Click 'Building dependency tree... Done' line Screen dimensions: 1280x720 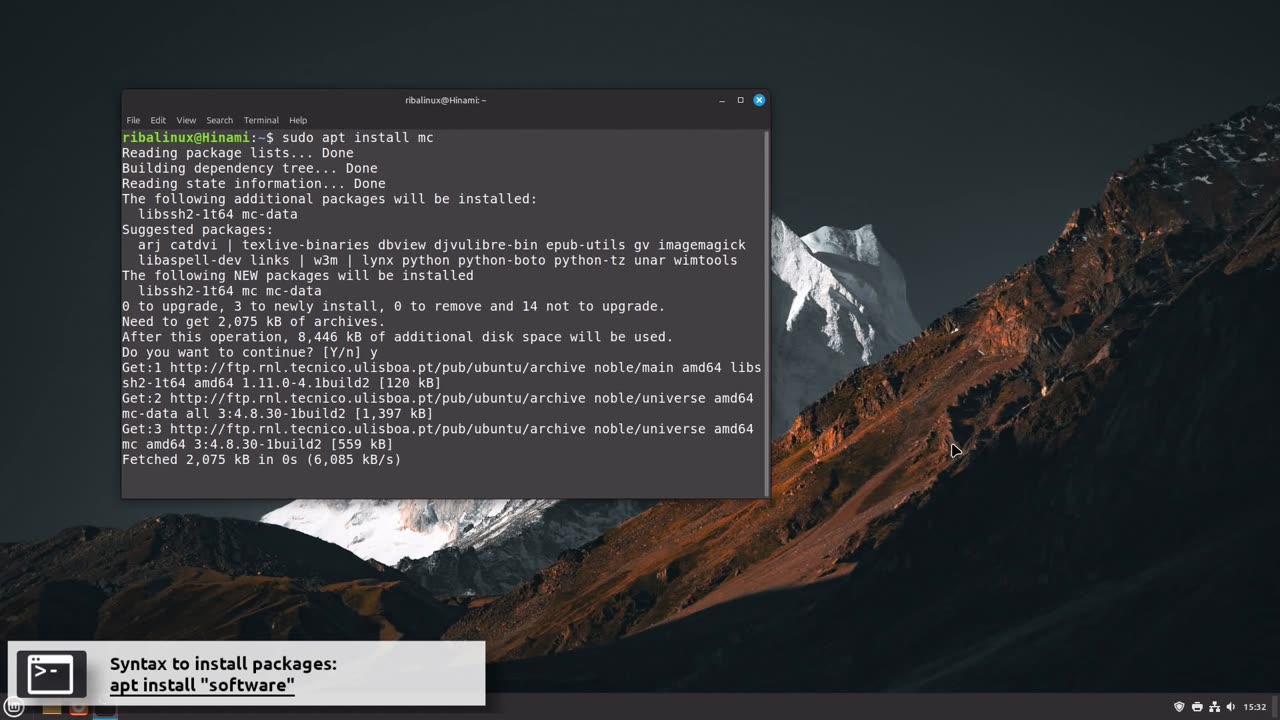pyautogui.click(x=250, y=168)
